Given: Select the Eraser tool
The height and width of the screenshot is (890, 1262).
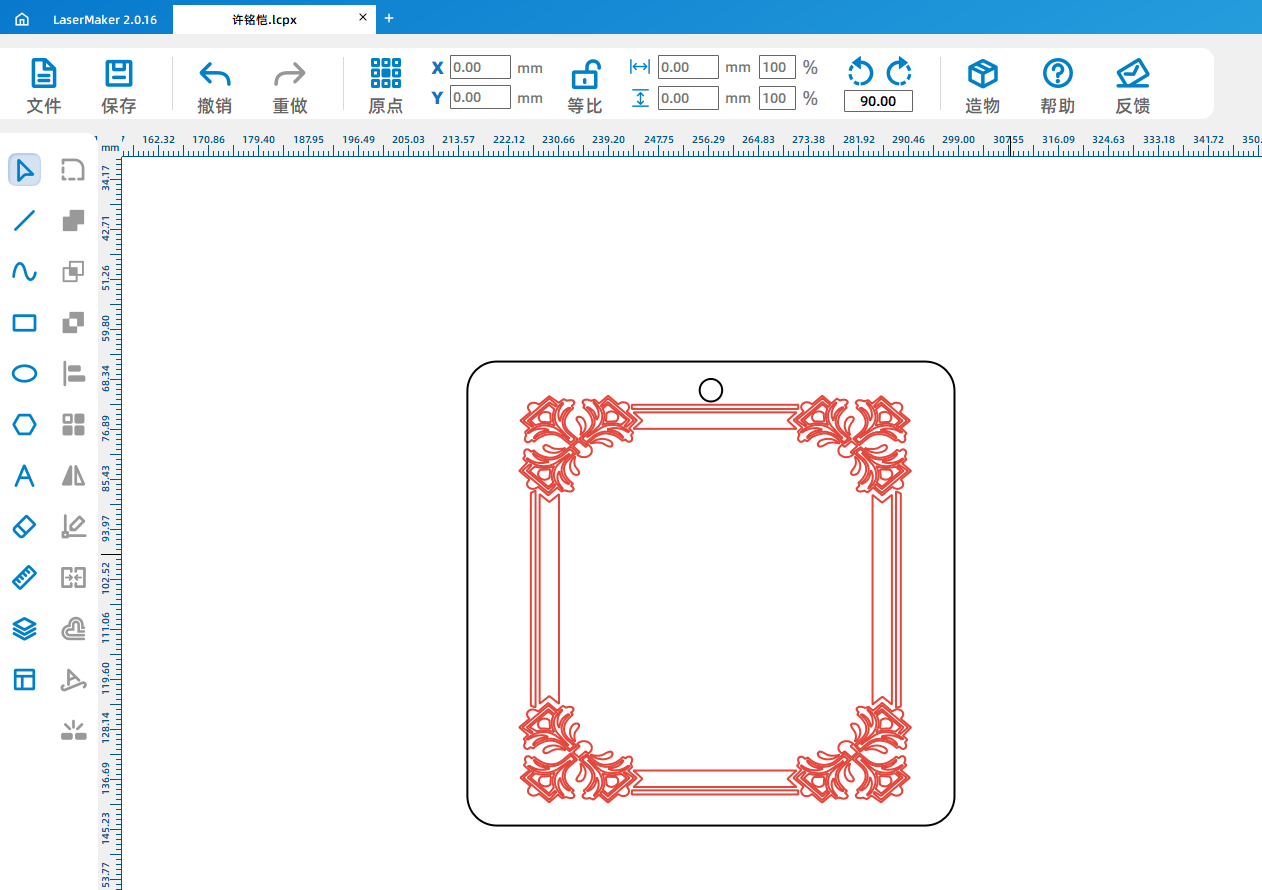Looking at the screenshot, I should 25,527.
